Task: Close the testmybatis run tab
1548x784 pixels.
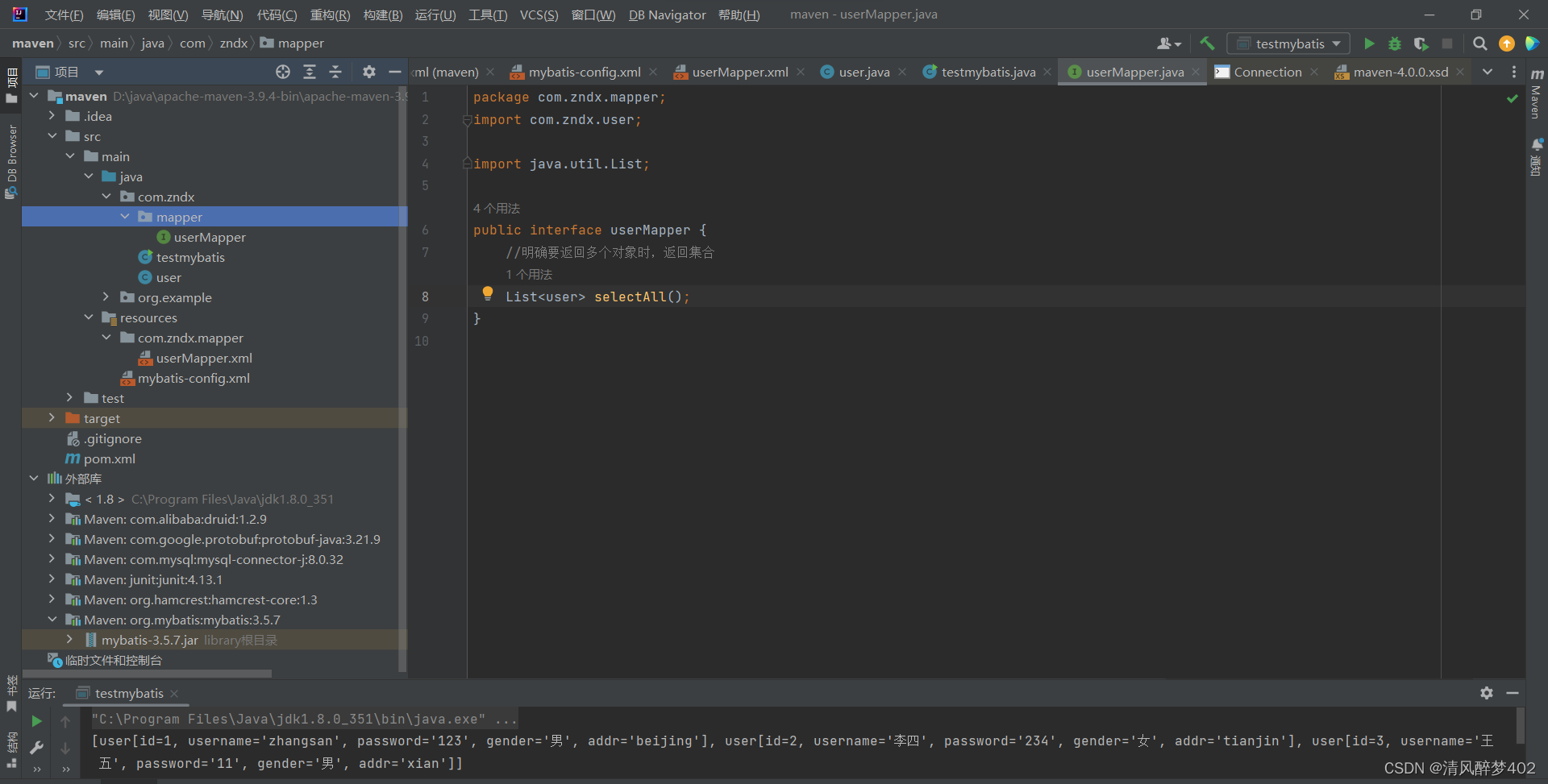Action: (174, 693)
